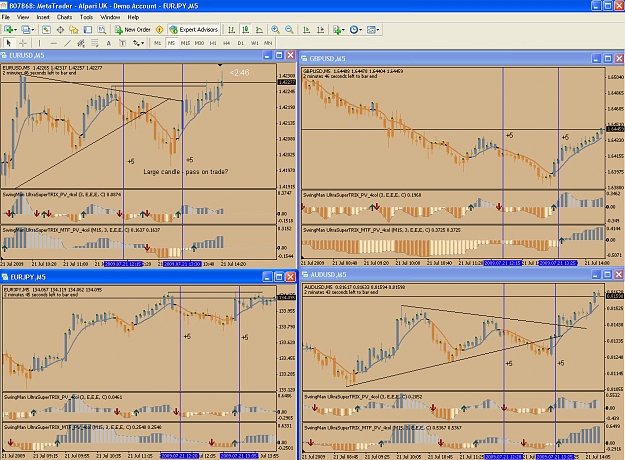This screenshot has width=625, height=460.
Task: Switch timeframe to MN
Action: click(x=268, y=43)
